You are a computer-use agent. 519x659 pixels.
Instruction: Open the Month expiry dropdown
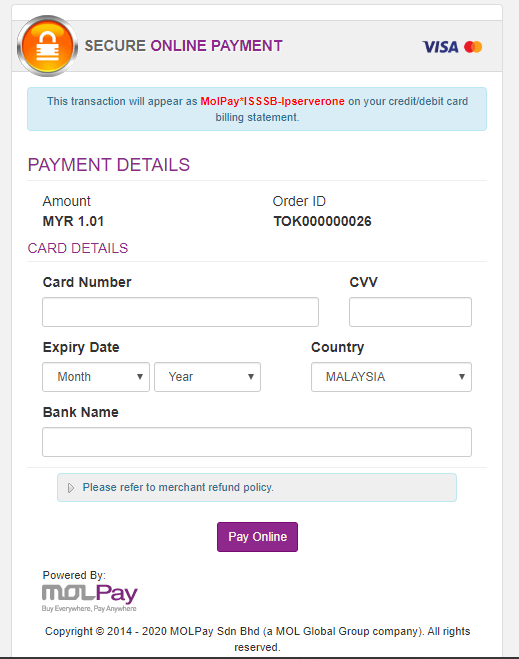(x=96, y=377)
